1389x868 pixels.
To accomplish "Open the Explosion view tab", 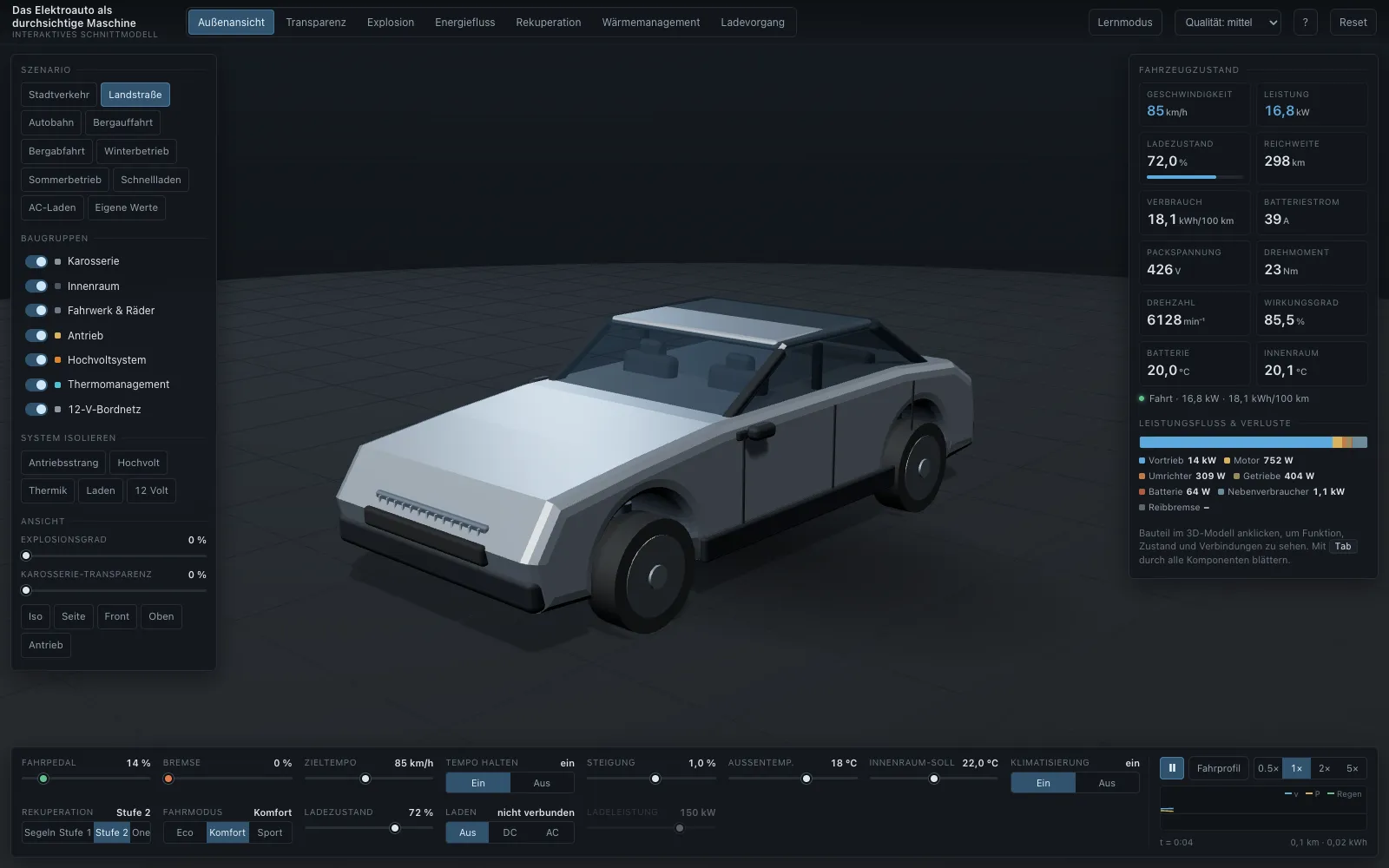I will (391, 23).
